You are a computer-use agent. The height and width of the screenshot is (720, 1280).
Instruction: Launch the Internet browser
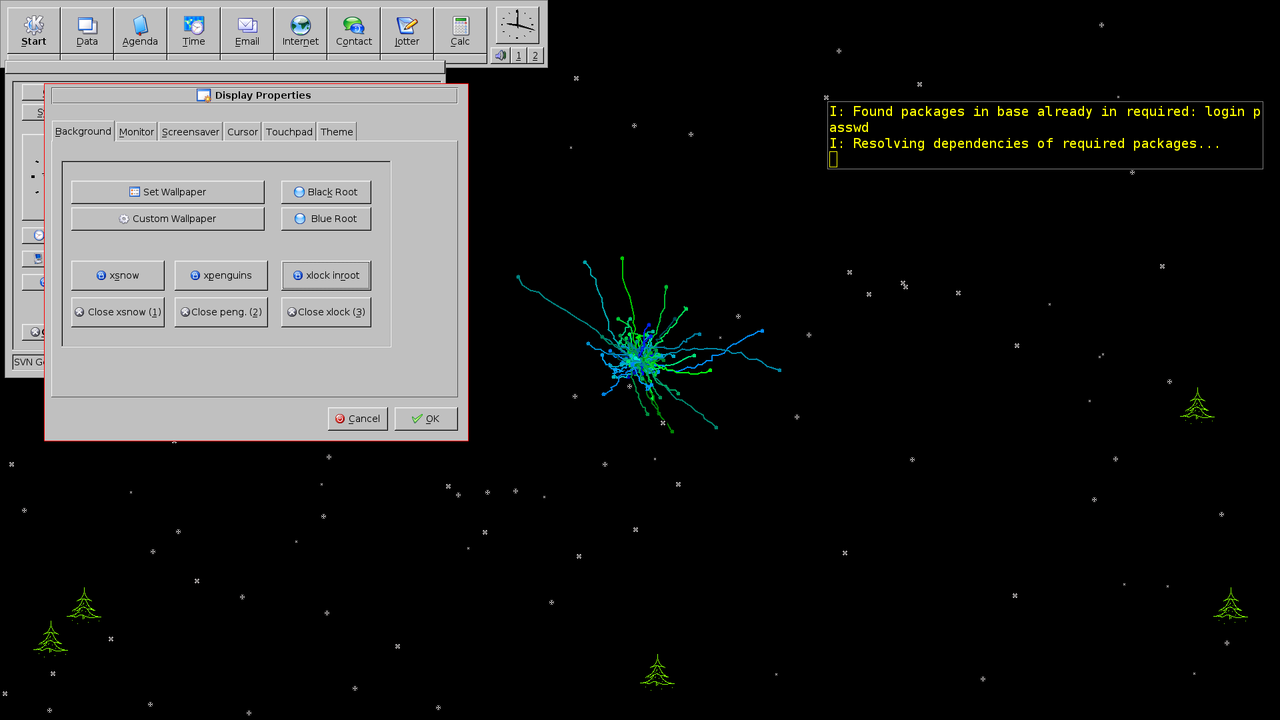pos(300,30)
